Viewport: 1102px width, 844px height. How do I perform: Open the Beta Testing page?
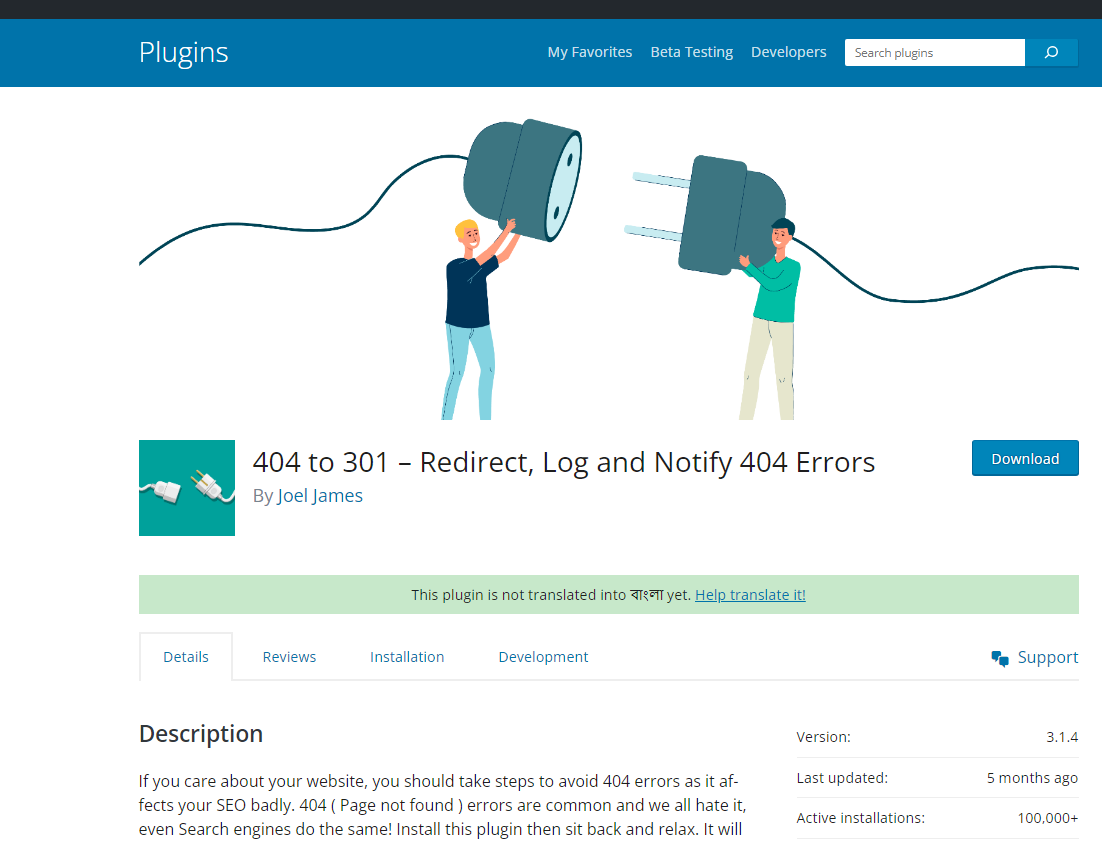pyautogui.click(x=691, y=52)
